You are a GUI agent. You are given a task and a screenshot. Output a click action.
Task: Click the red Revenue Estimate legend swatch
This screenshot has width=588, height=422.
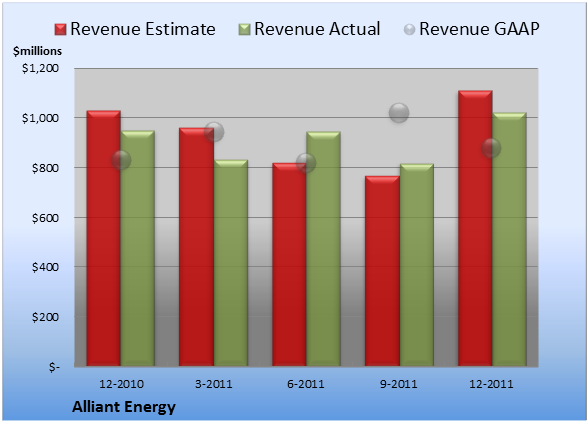coord(60,29)
